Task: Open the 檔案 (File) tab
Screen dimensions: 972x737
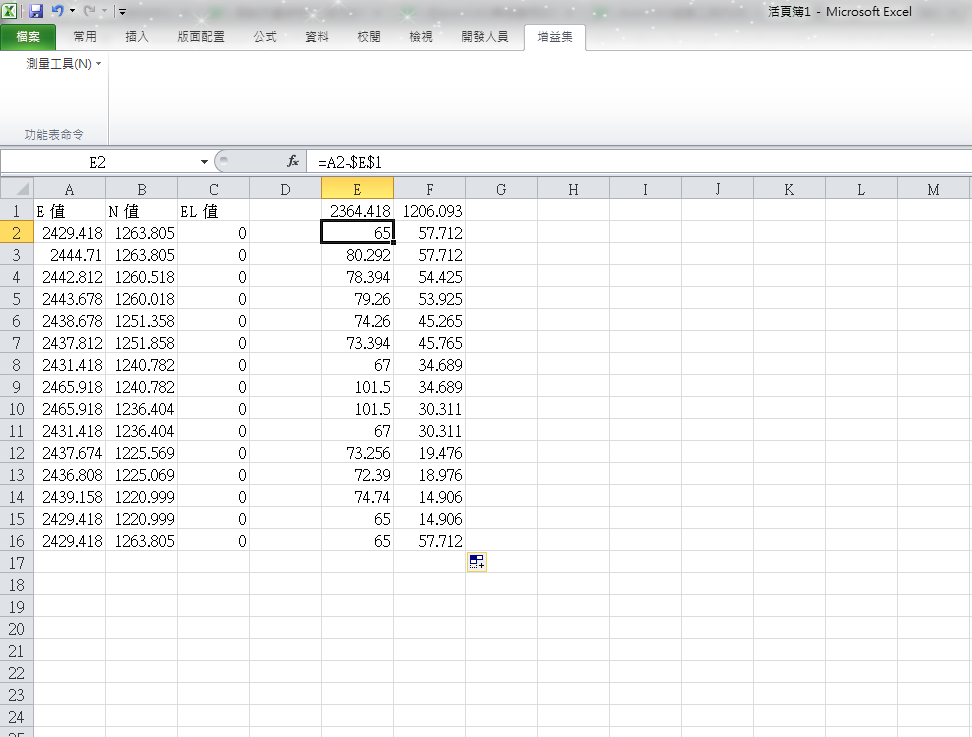Action: (28, 37)
